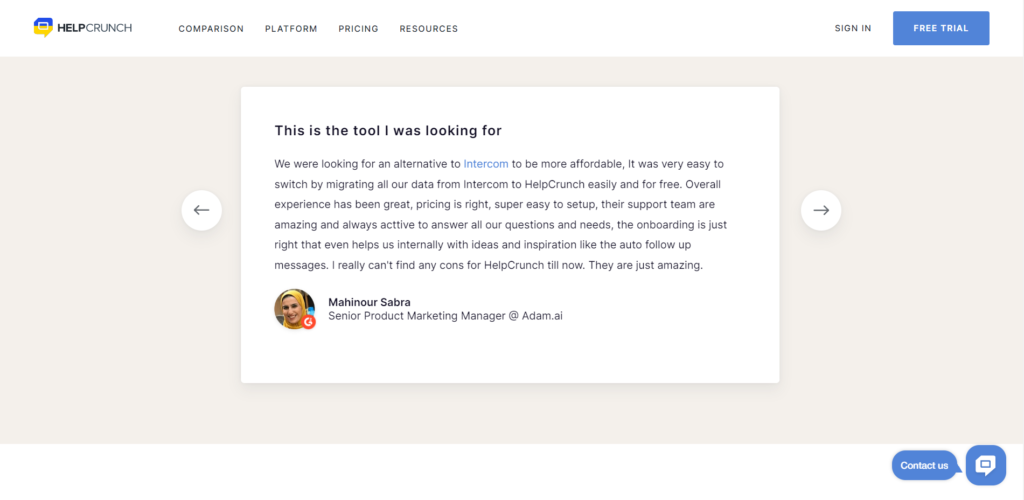
Task: Expand the Platform menu
Action: [291, 29]
